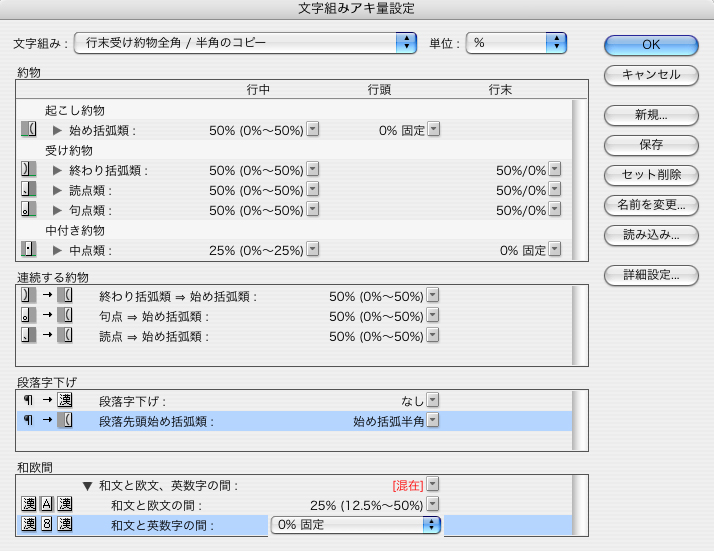The height and width of the screenshot is (551, 714).
Task: Open 終わり括弧類⇒始め括弧類 value dropdown
Action: click(x=433, y=296)
